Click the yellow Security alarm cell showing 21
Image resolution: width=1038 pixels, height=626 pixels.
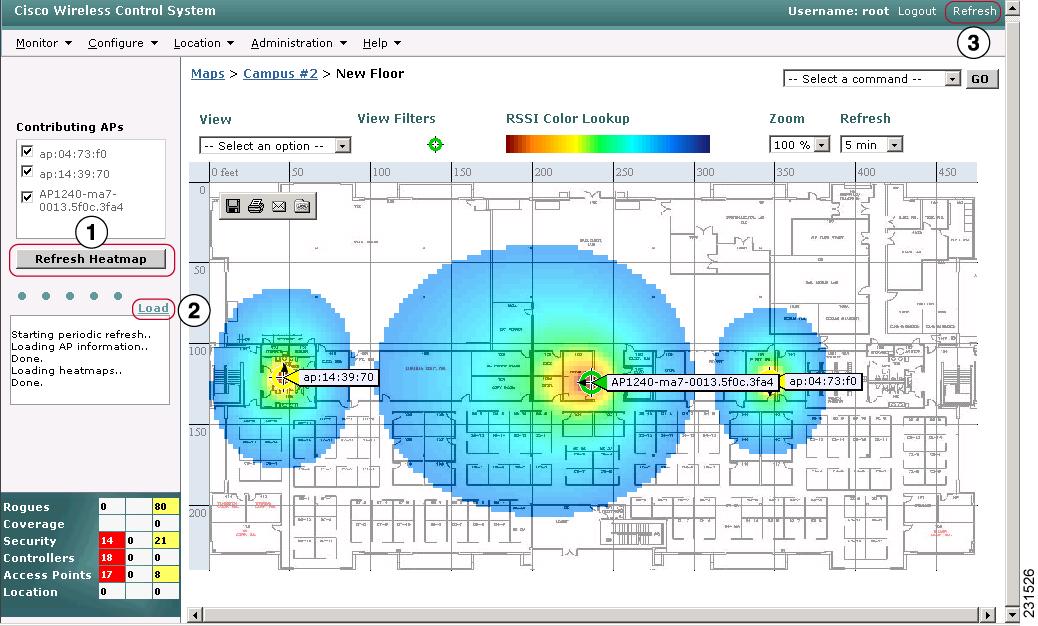pyautogui.click(x=164, y=541)
